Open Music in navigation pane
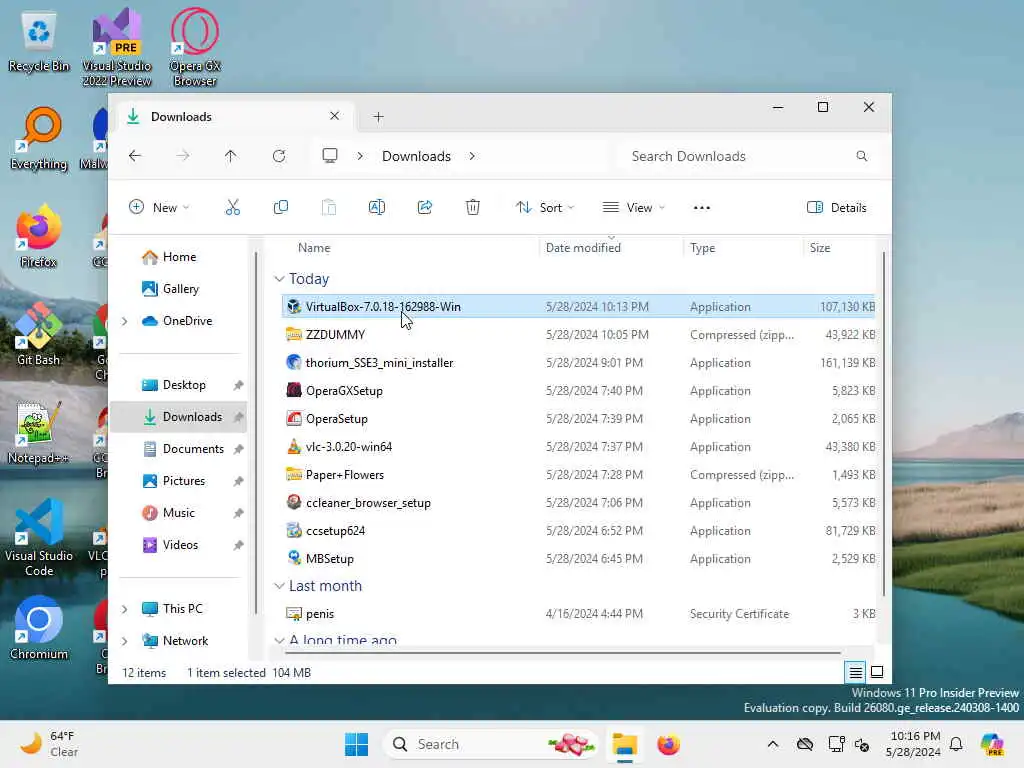The width and height of the screenshot is (1024, 768). 178,513
